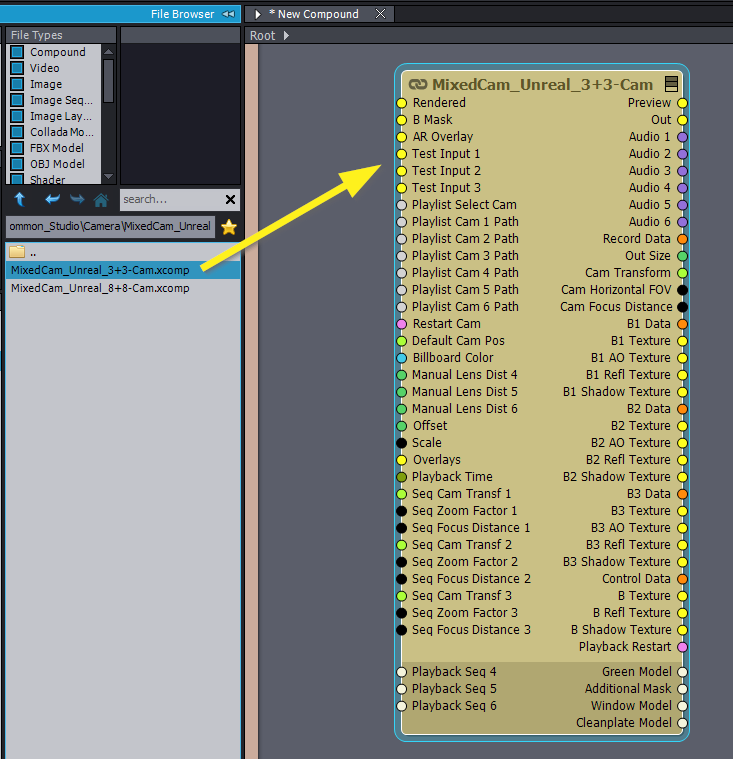Screen dimensions: 733x759
Task: Click the Preview output pin
Action: click(682, 103)
